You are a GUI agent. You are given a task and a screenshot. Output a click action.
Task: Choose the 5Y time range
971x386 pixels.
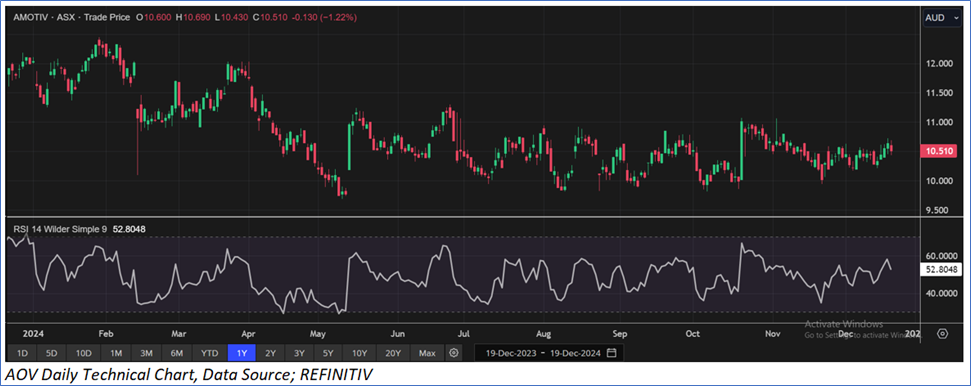(328, 353)
